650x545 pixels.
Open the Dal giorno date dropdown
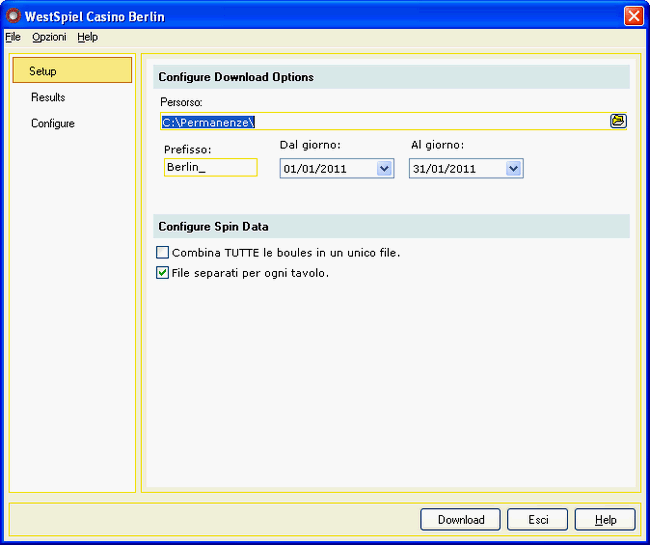point(385,169)
